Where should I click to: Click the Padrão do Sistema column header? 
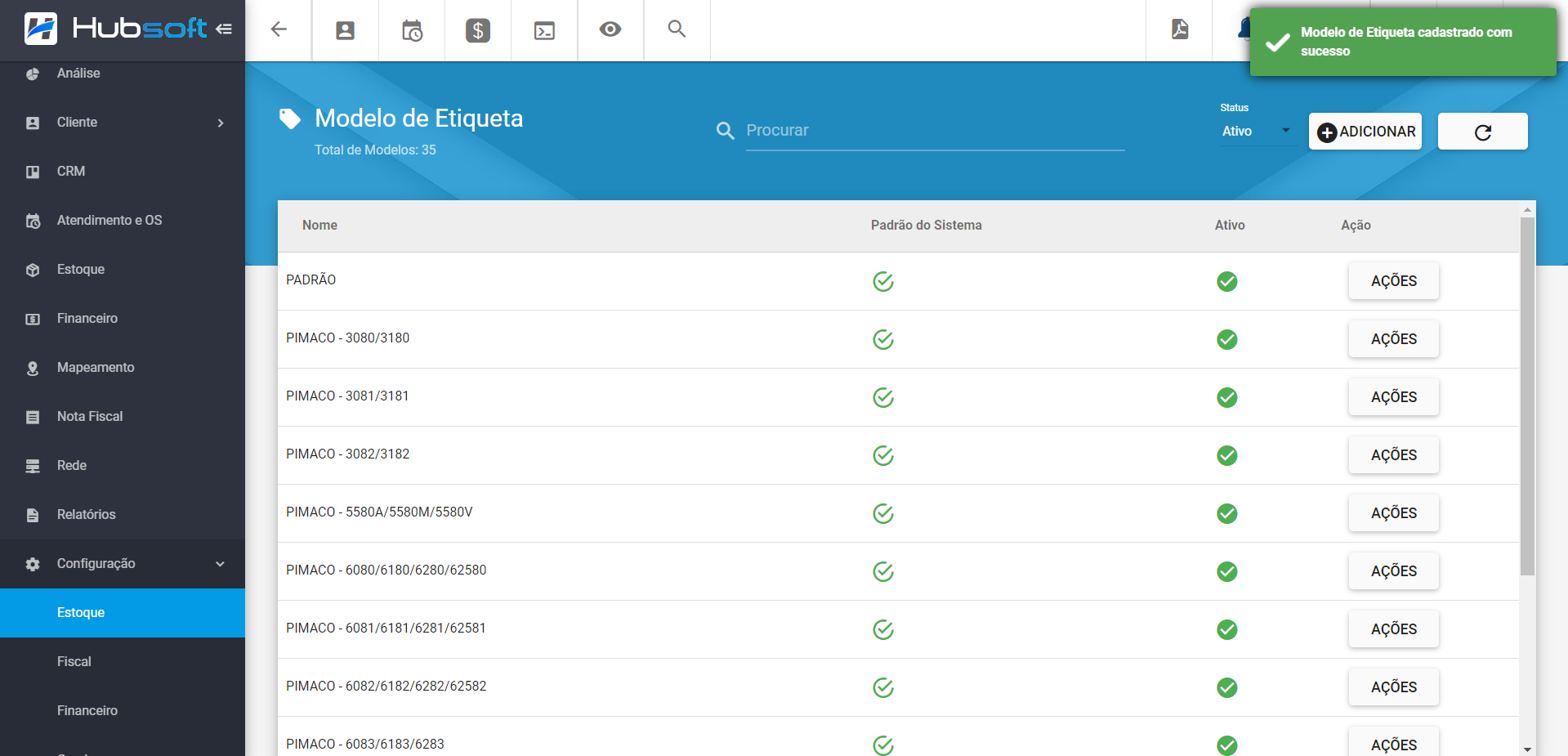[x=926, y=226]
